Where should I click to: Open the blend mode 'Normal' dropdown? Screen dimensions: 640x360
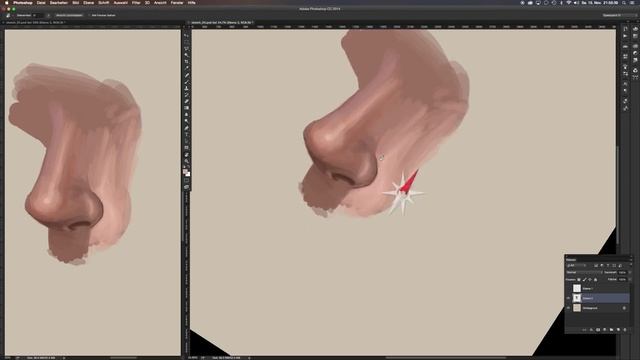pos(584,272)
